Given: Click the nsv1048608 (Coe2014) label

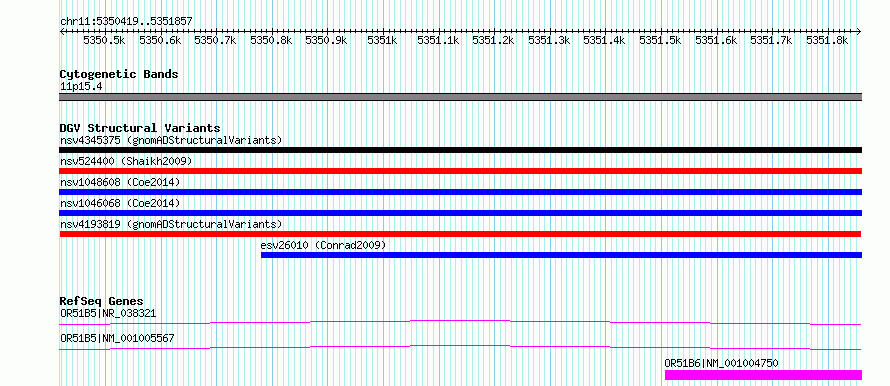Looking at the screenshot, I should point(120,182).
